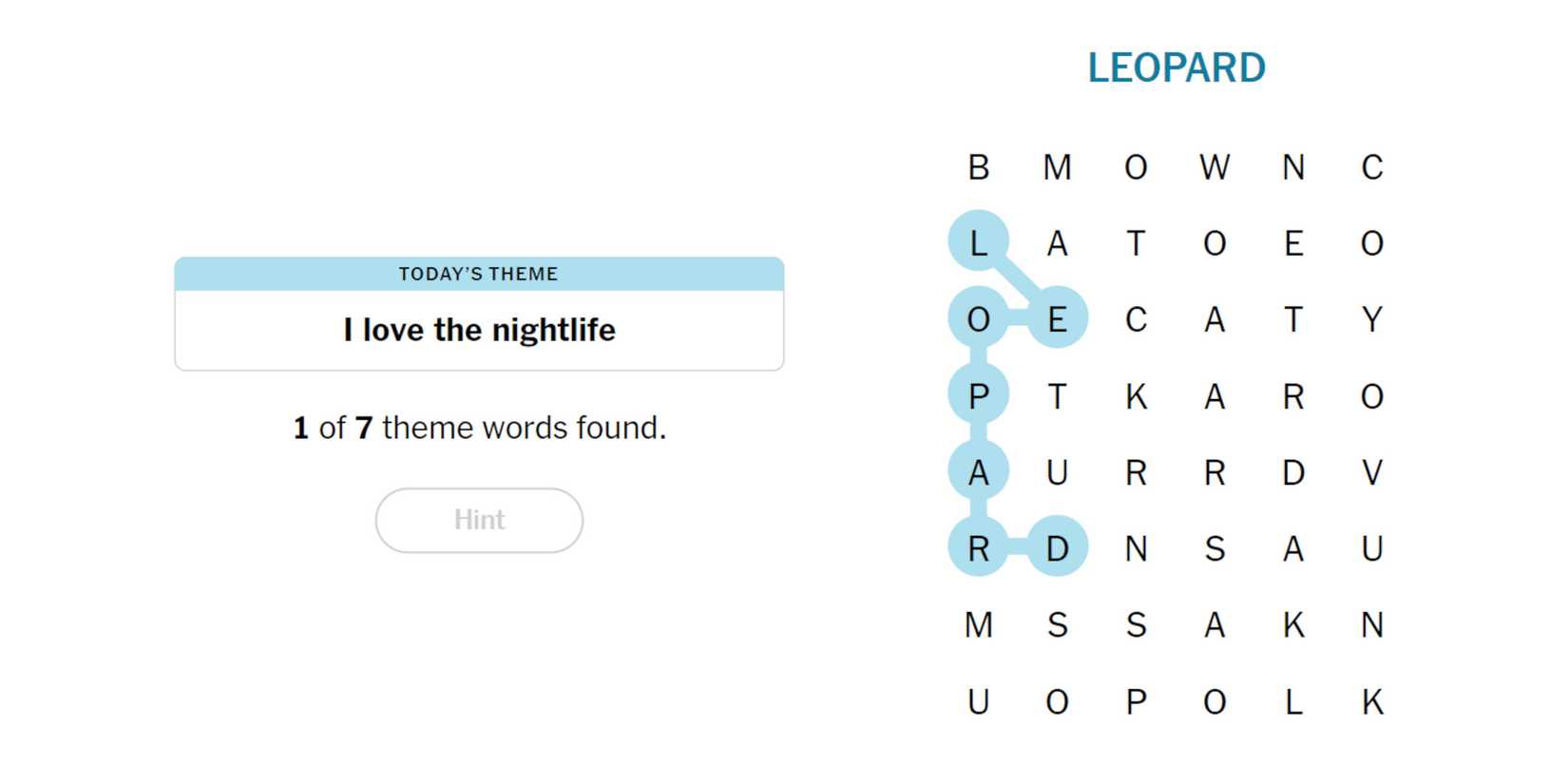Viewport: 1568px width, 784px height.
Task: Select the letter W in the grid
Action: click(x=1214, y=167)
